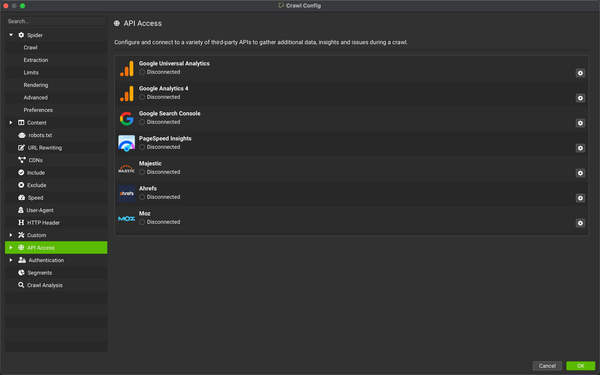Expand the Content tree section
The height and width of the screenshot is (375, 600).
11,122
